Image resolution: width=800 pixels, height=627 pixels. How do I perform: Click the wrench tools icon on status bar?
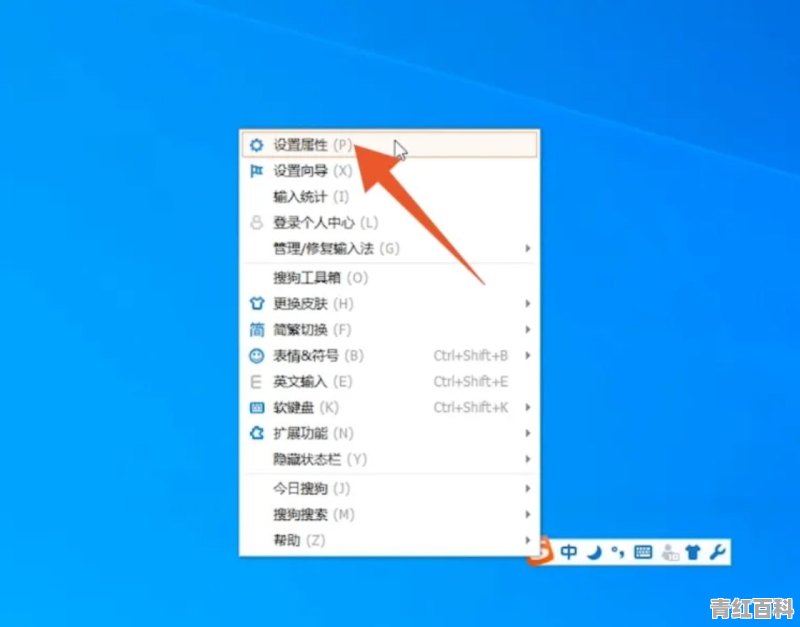point(717,552)
